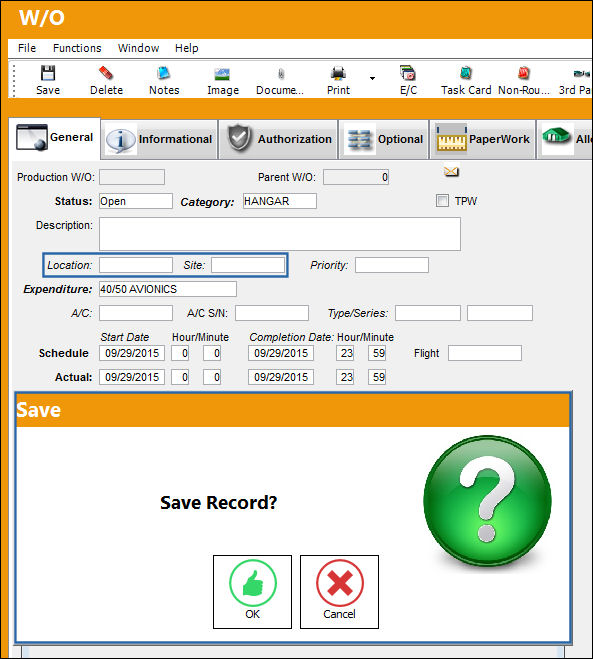The height and width of the screenshot is (659, 593).
Task: Open the Authorization tab
Action: point(279,139)
